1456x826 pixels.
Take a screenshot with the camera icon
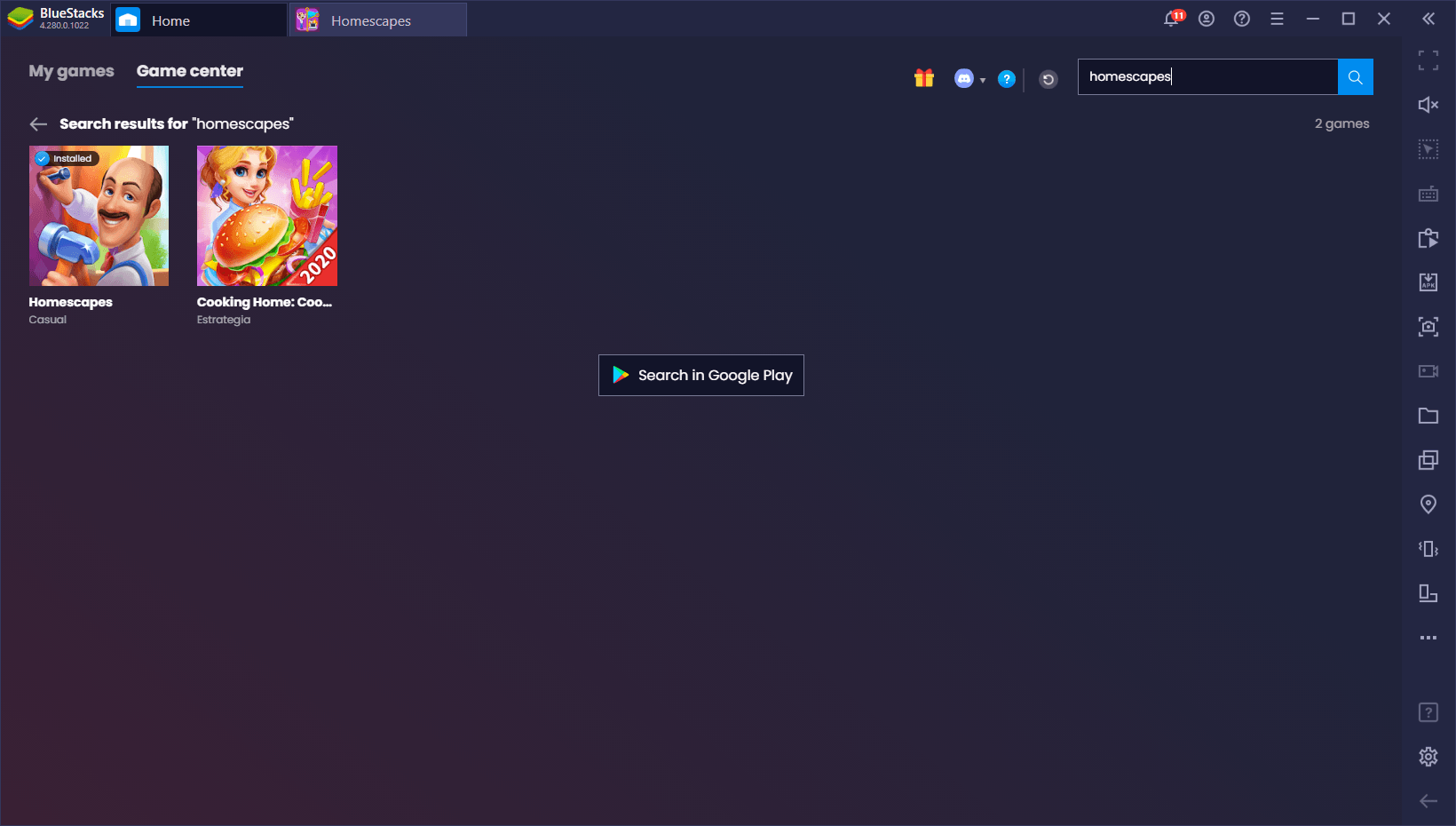[x=1428, y=327]
